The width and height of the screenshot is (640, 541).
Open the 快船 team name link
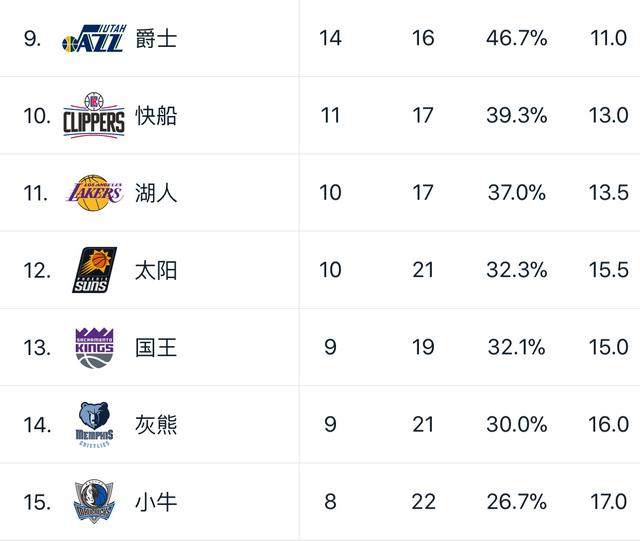pyautogui.click(x=156, y=116)
